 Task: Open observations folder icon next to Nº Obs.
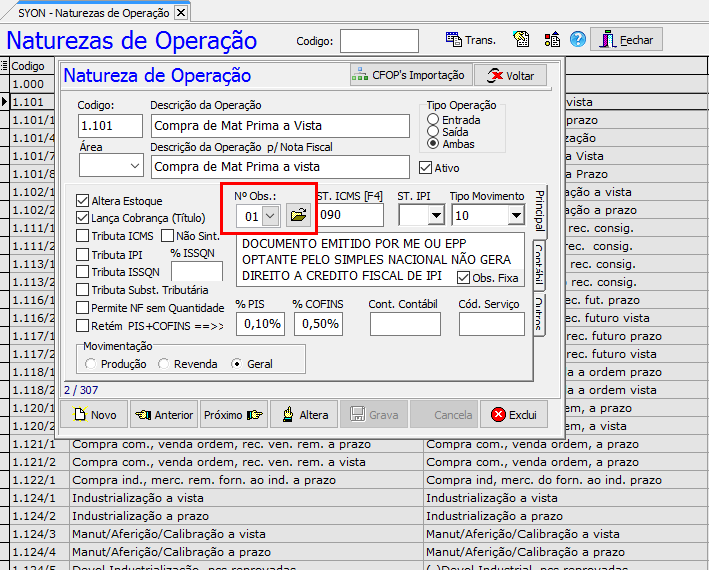298,216
